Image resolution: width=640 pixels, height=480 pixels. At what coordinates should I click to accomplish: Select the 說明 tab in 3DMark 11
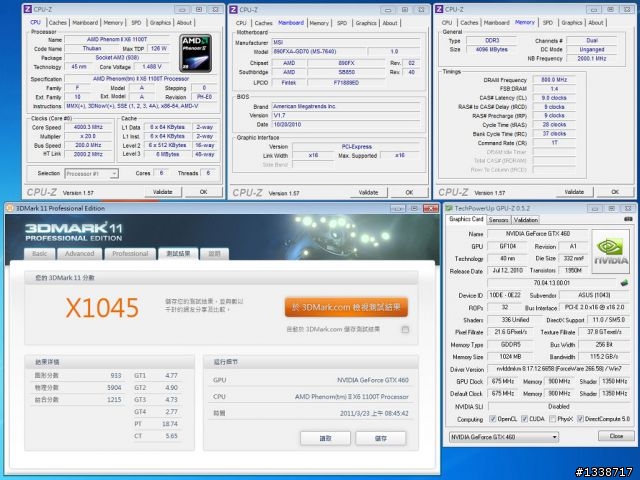(x=214, y=253)
